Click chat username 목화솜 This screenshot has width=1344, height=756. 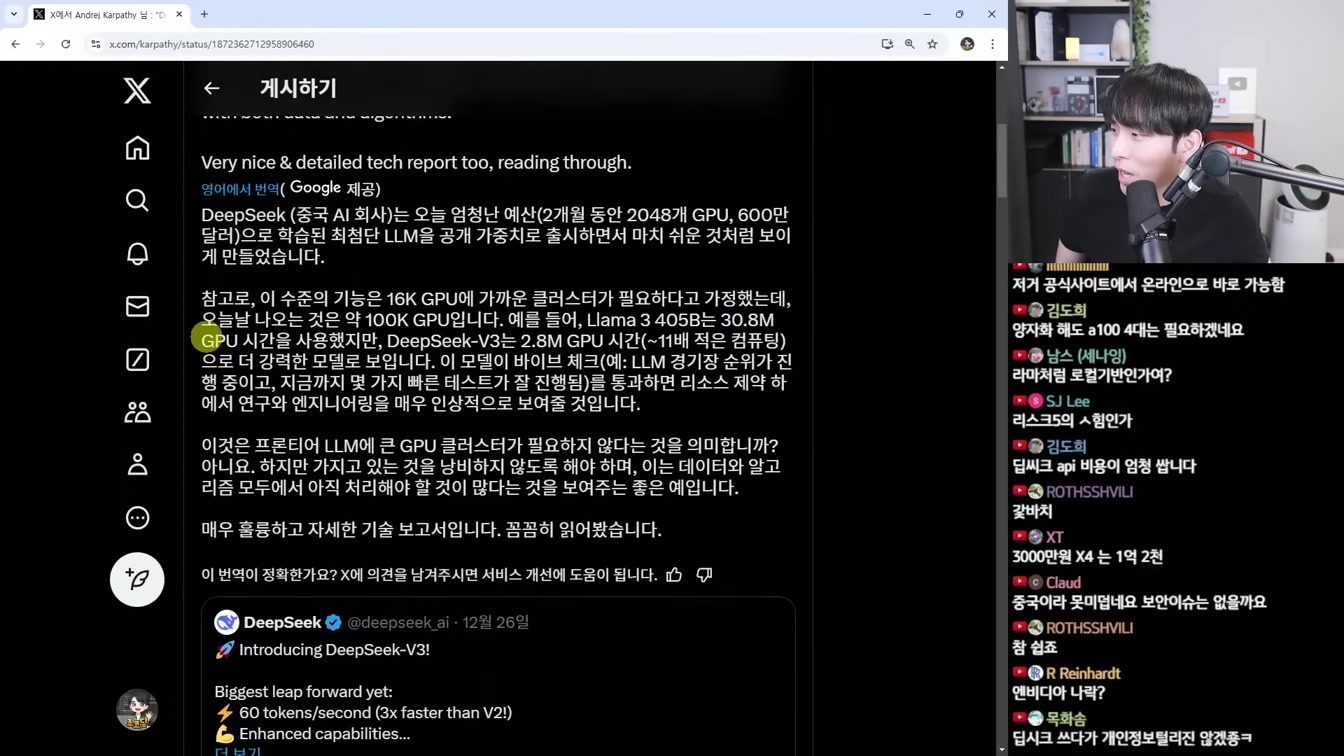point(1066,718)
